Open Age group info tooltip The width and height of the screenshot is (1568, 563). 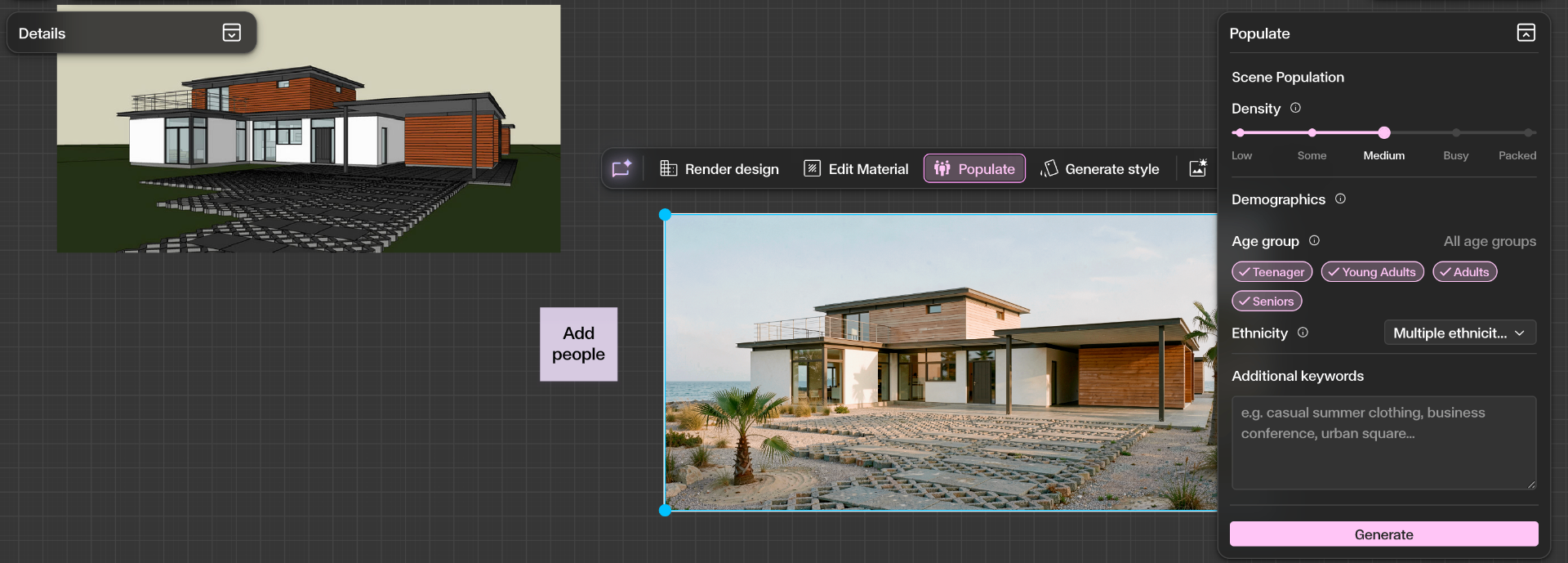[1314, 240]
